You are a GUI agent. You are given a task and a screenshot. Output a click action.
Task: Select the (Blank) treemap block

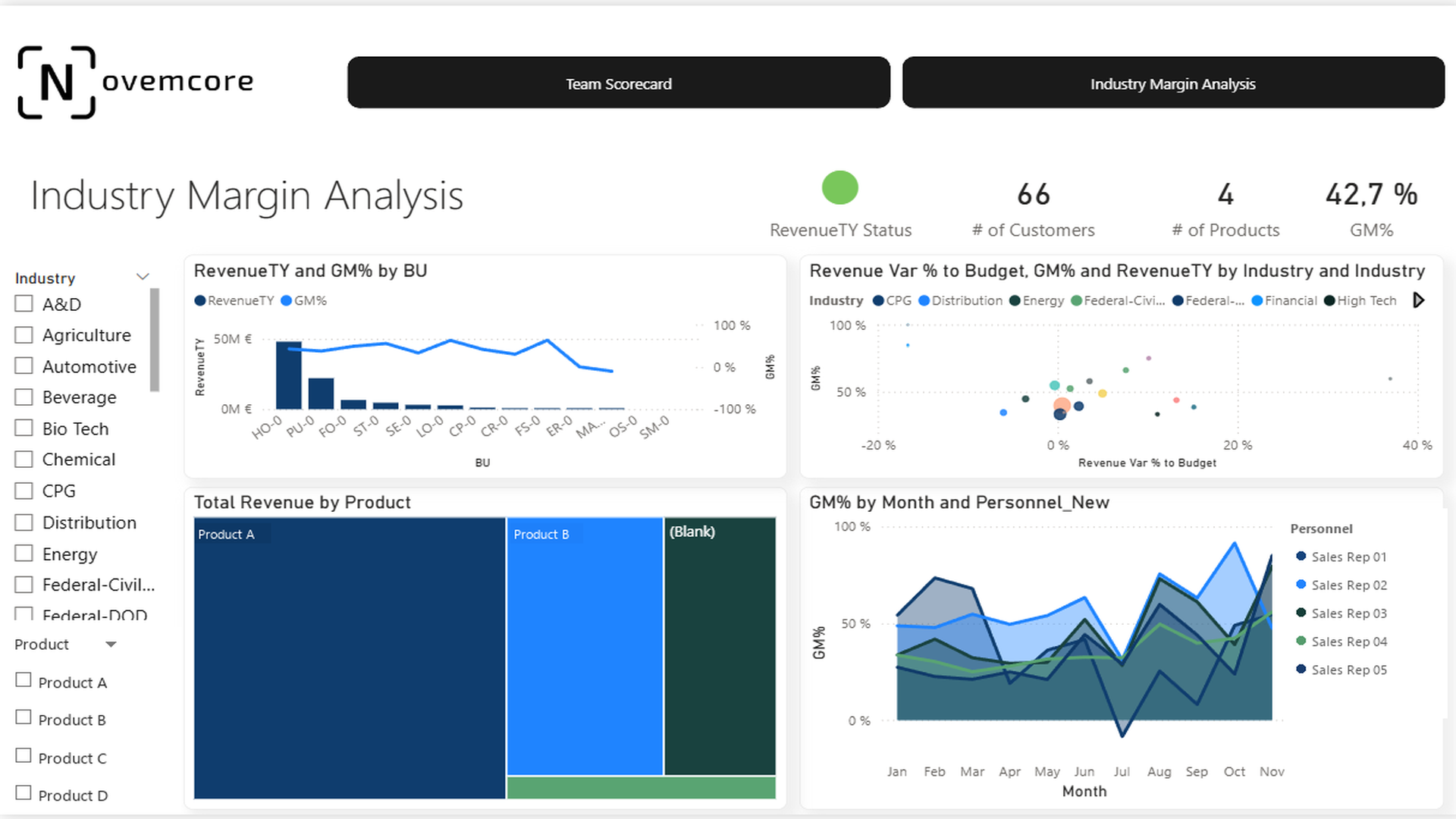(720, 647)
